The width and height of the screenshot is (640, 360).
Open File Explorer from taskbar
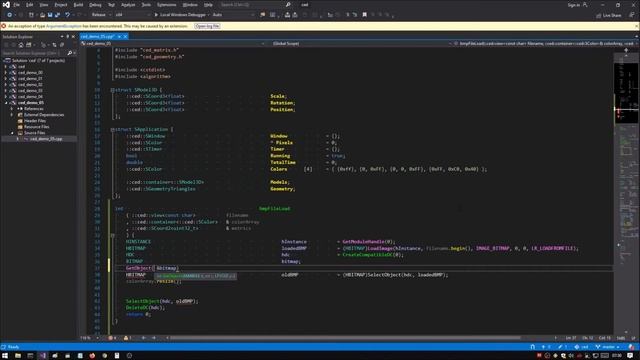(18, 356)
